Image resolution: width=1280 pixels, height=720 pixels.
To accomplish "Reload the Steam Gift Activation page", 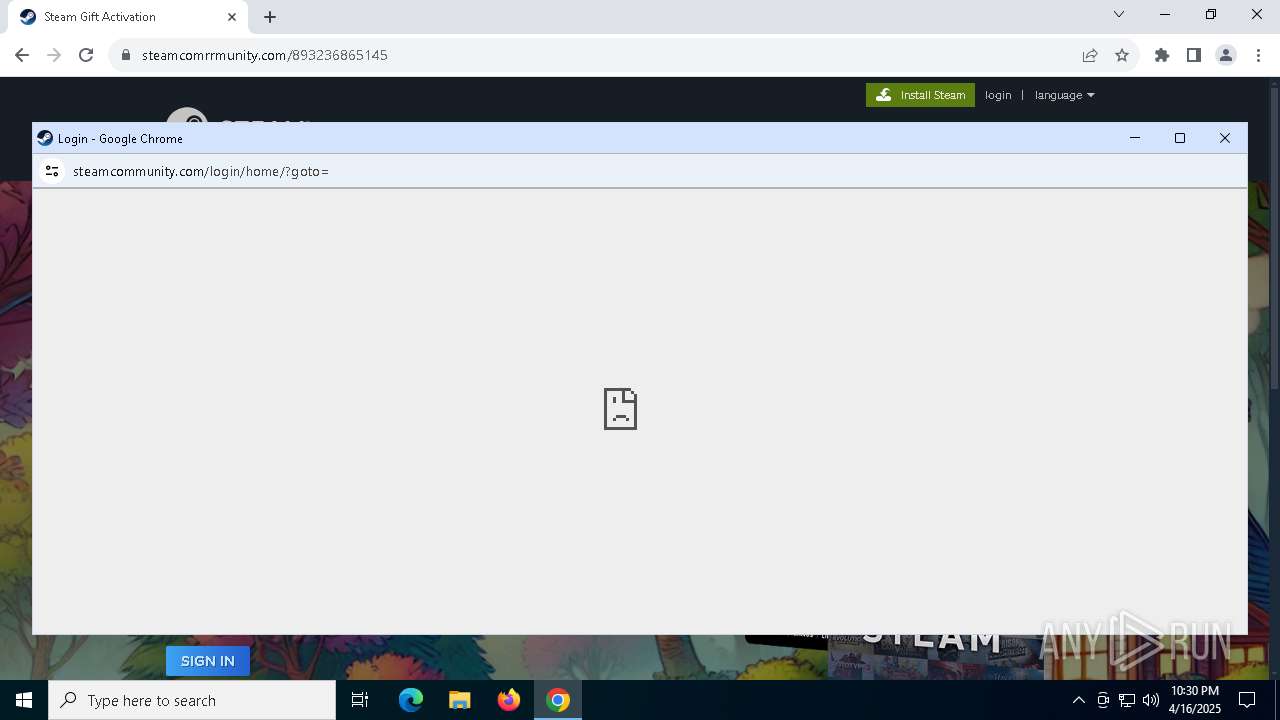I will point(86,55).
